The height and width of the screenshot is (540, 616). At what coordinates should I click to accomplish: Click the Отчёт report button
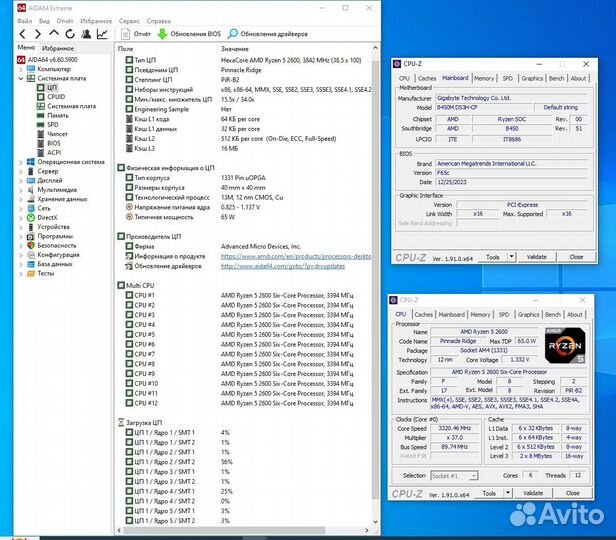tap(136, 34)
